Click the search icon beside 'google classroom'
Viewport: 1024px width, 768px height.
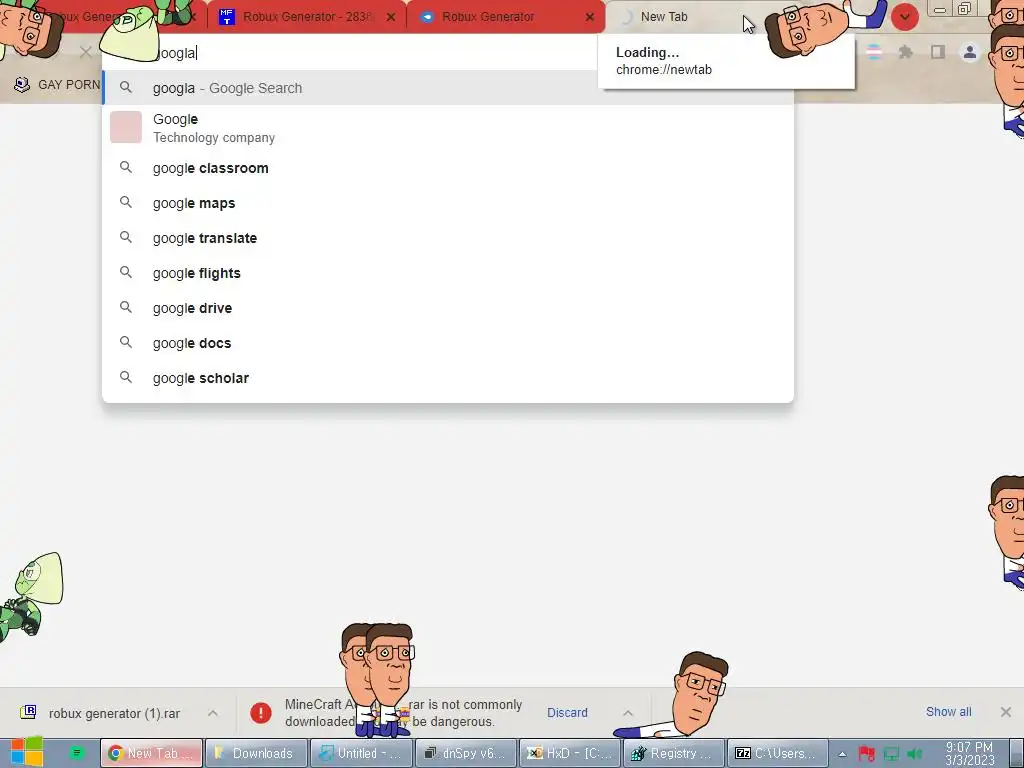(125, 167)
